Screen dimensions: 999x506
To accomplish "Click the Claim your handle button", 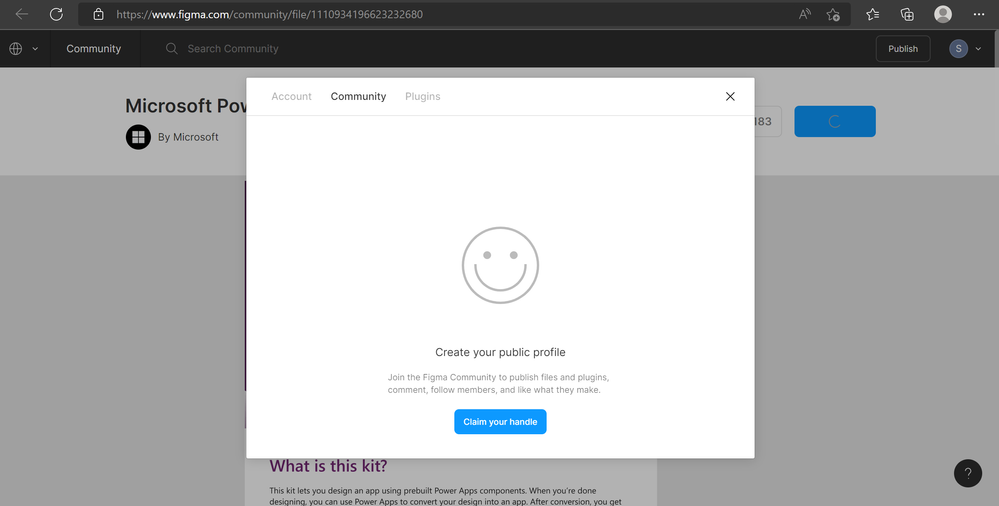I will coord(500,422).
